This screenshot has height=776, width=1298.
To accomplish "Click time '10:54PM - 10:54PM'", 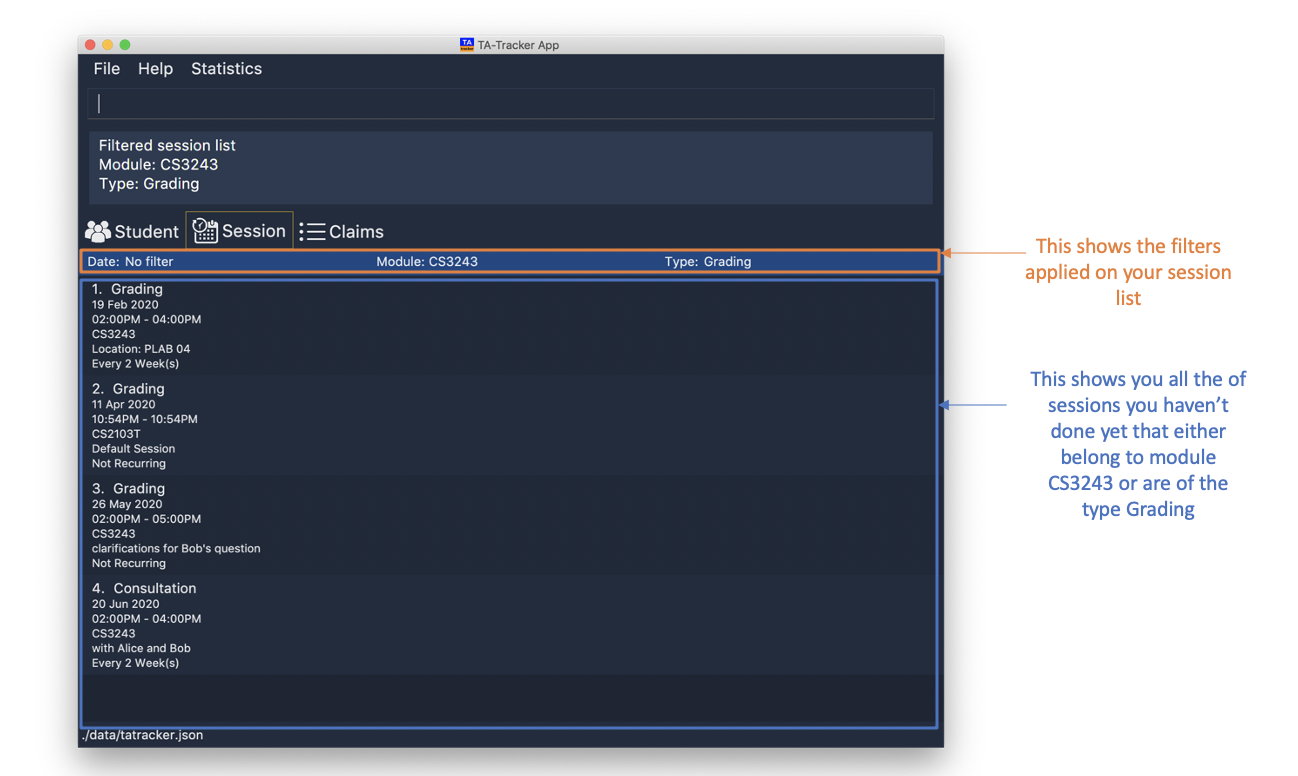I will point(145,419).
